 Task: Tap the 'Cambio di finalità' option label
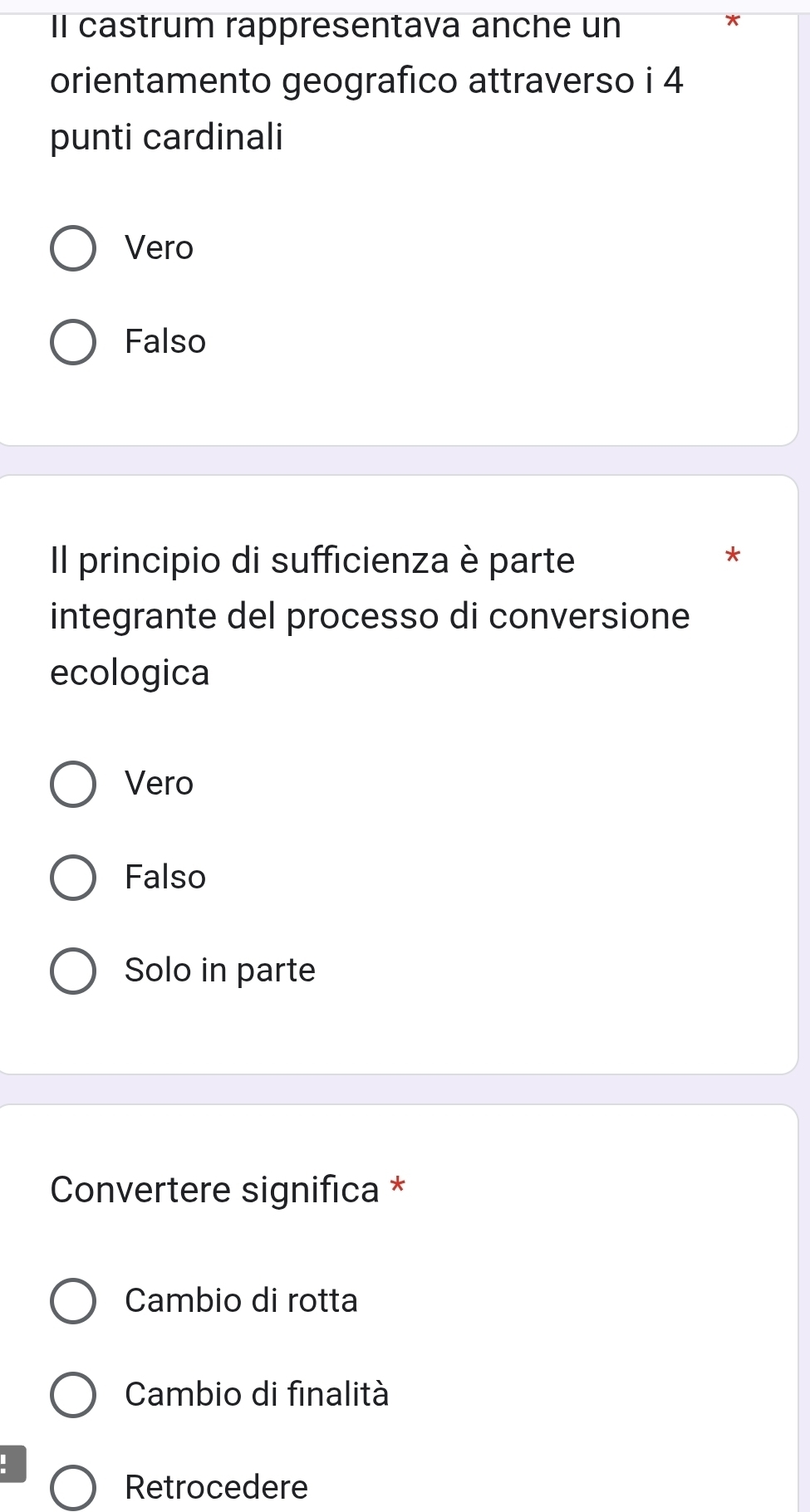coord(257,1394)
